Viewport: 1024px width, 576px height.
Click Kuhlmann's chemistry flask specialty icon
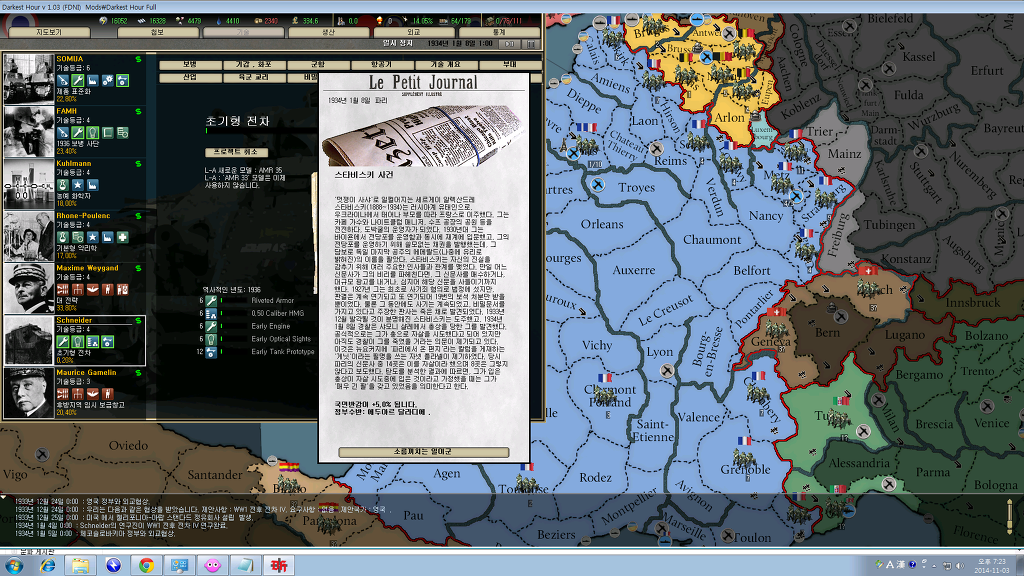click(63, 185)
